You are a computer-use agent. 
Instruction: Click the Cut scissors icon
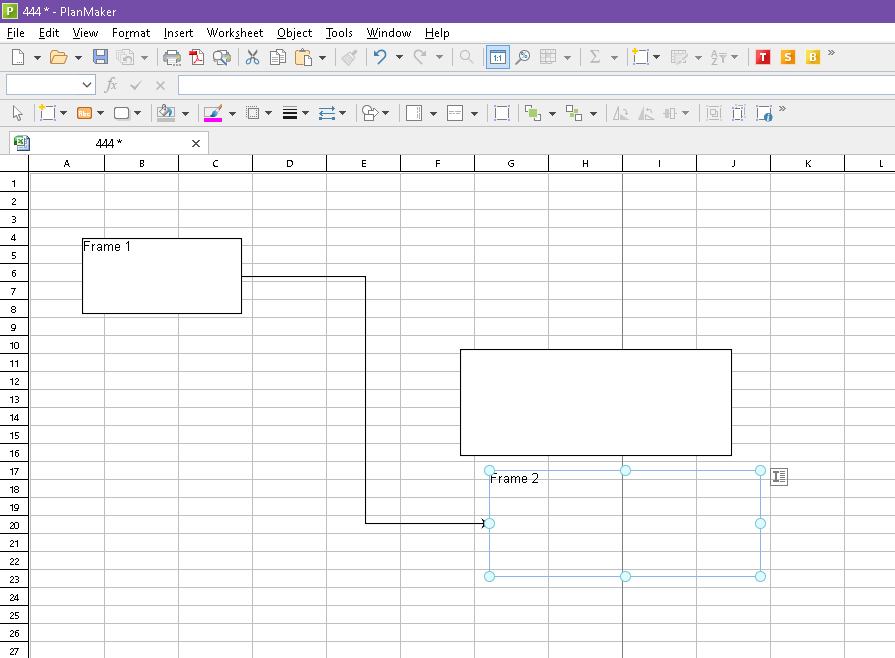click(252, 57)
